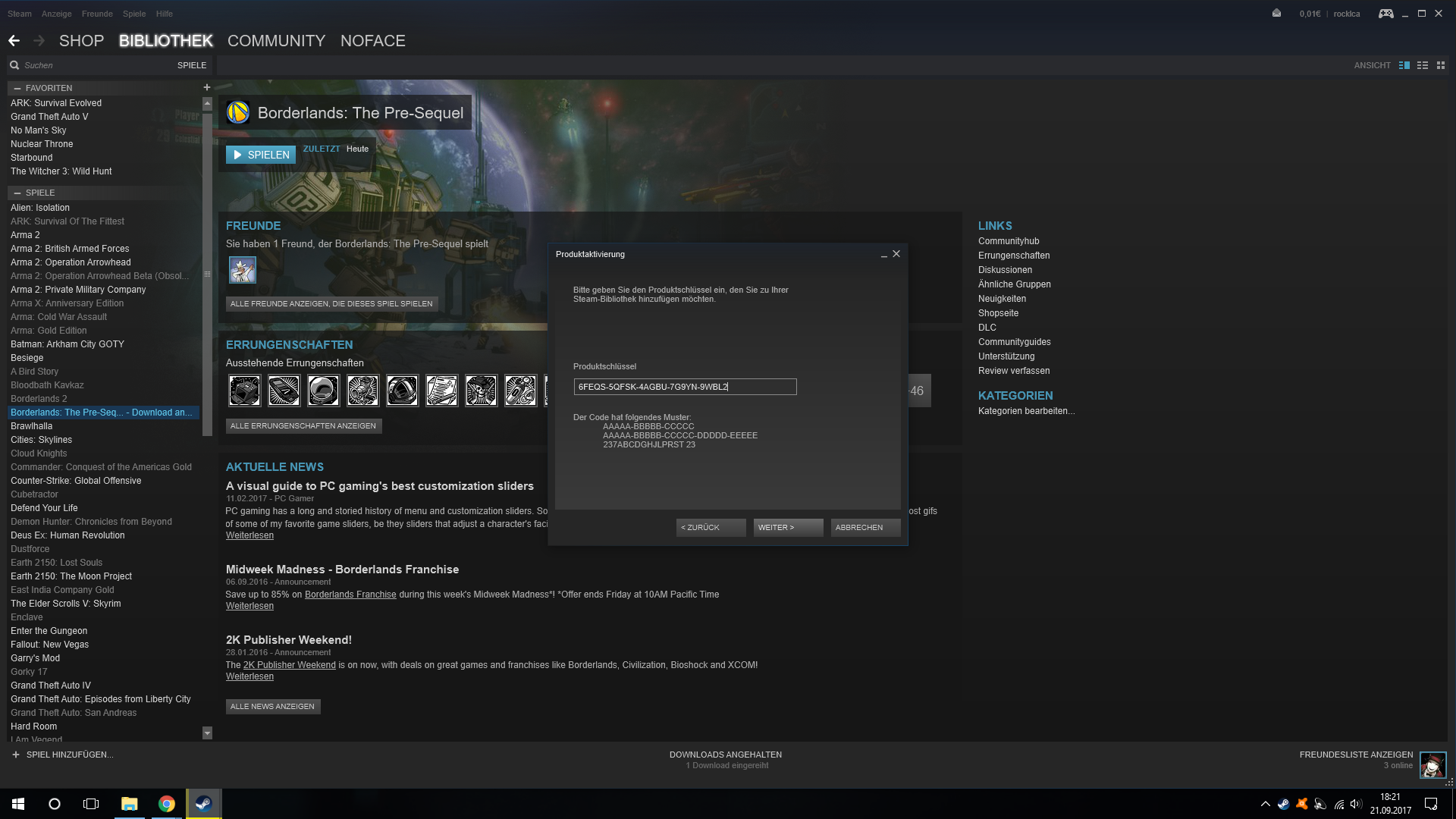Image resolution: width=1456 pixels, height=819 pixels.
Task: Open the Spiele menu
Action: pyautogui.click(x=134, y=14)
